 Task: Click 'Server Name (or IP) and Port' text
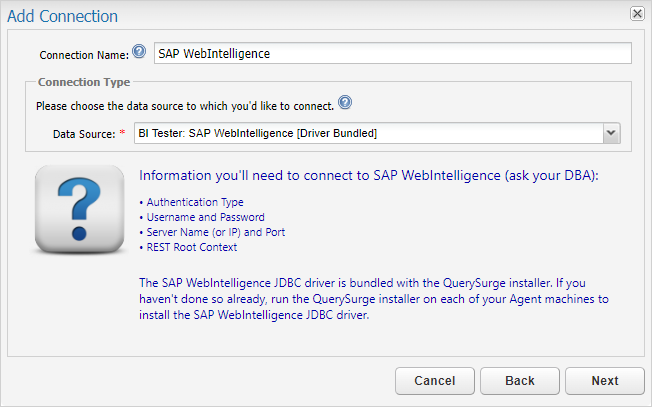[215, 232]
